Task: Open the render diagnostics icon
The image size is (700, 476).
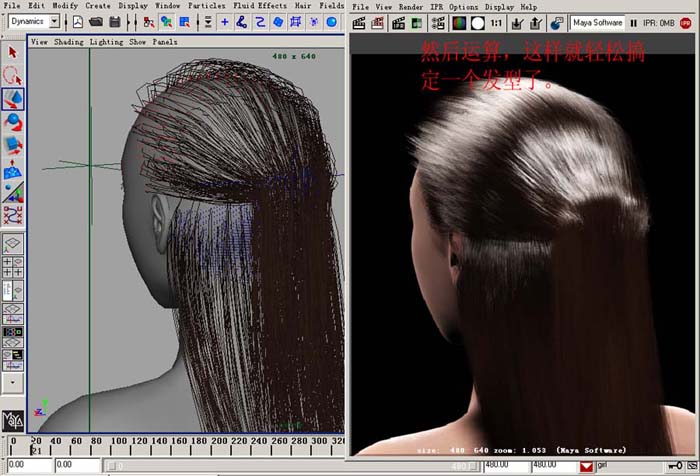Action: coord(556,23)
